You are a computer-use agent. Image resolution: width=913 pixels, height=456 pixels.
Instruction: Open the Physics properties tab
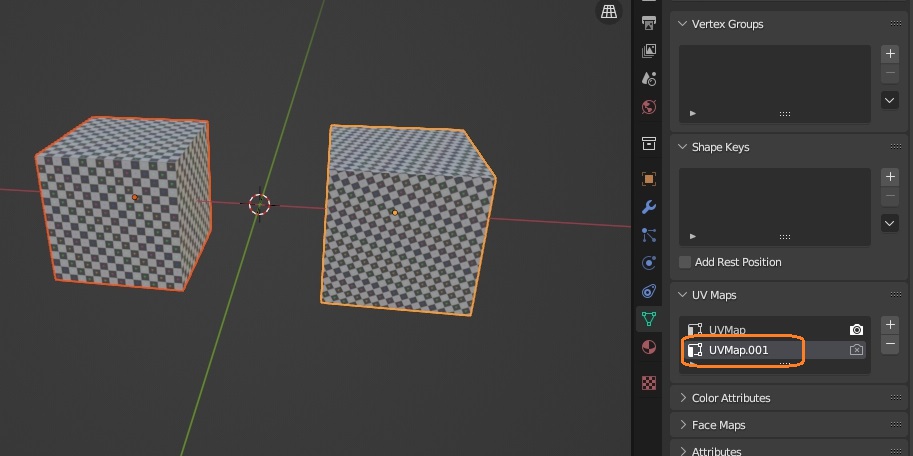[x=649, y=263]
